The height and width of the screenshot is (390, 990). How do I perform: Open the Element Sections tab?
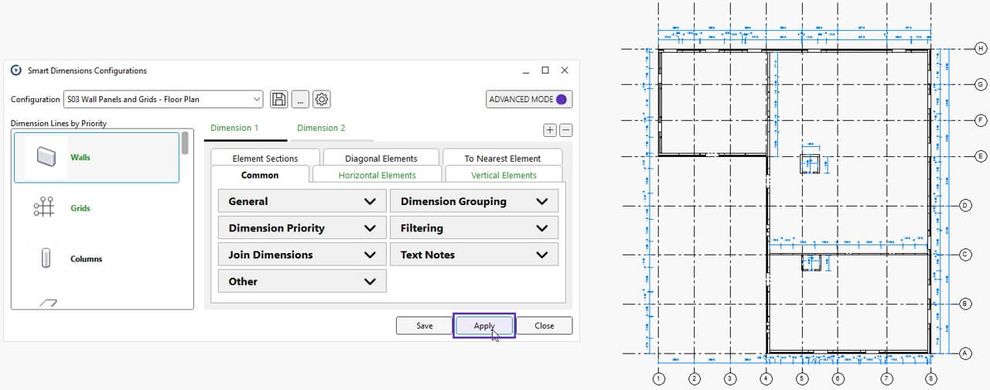[265, 158]
